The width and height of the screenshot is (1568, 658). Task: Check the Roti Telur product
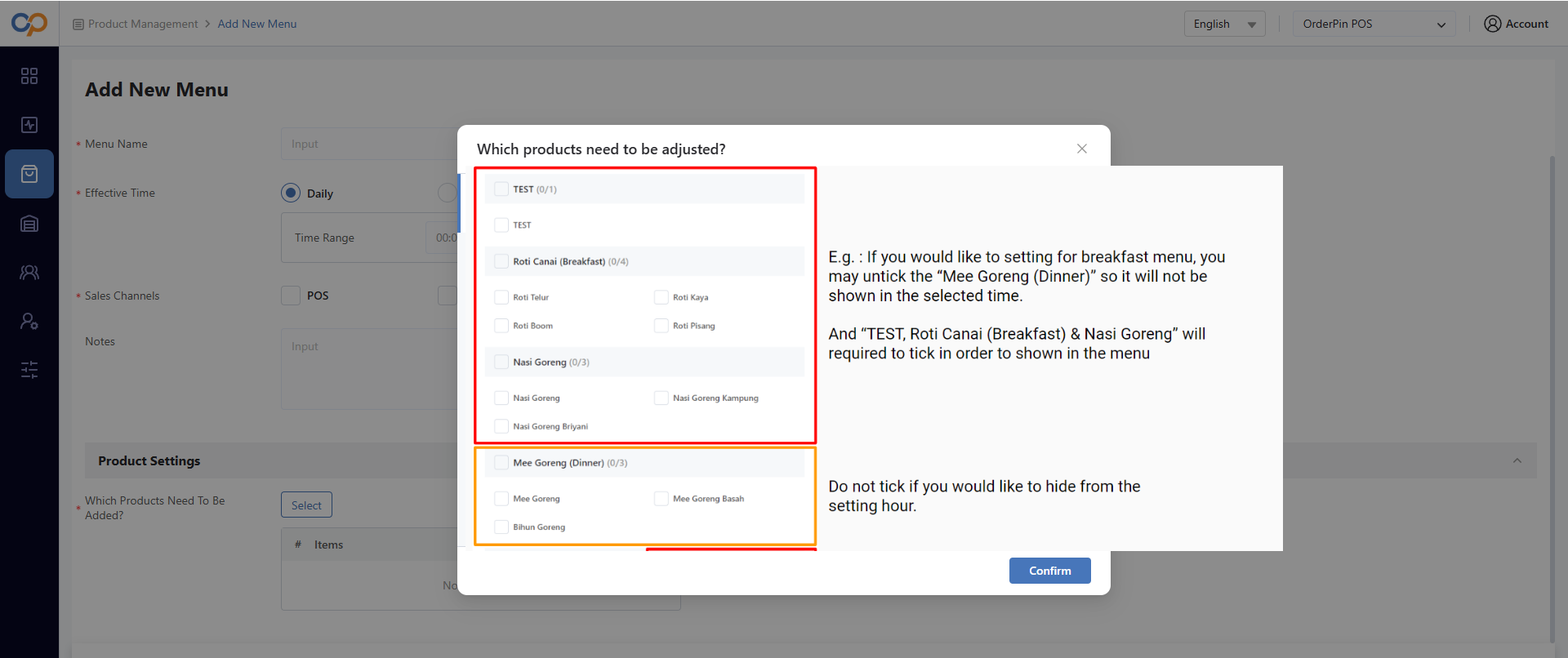pyautogui.click(x=501, y=297)
